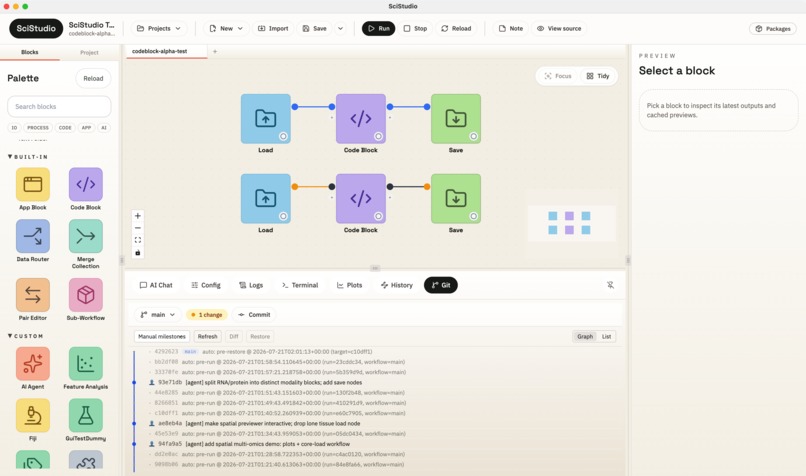The width and height of the screenshot is (806, 476).
Task: Click View source in the toolbar
Action: click(x=559, y=28)
